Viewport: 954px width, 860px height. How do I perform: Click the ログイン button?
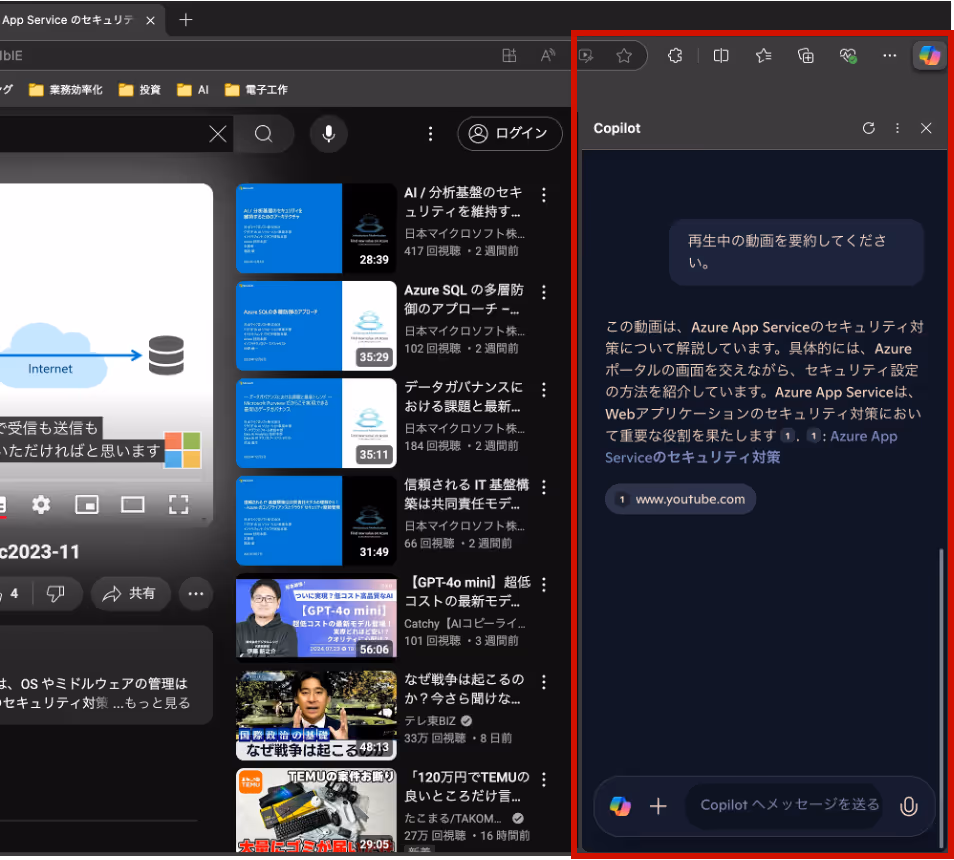[510, 133]
